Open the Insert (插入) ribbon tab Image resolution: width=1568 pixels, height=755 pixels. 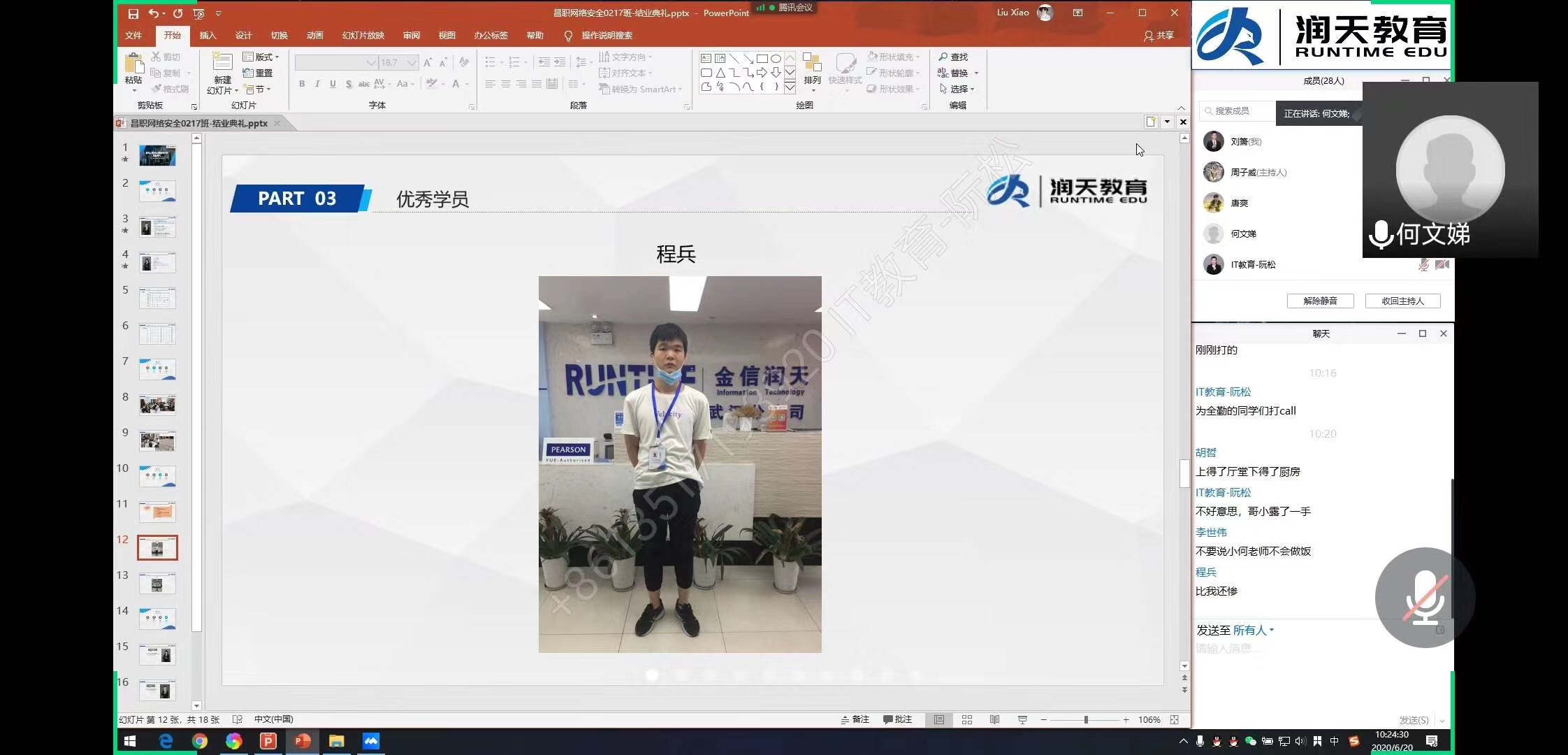click(x=208, y=36)
